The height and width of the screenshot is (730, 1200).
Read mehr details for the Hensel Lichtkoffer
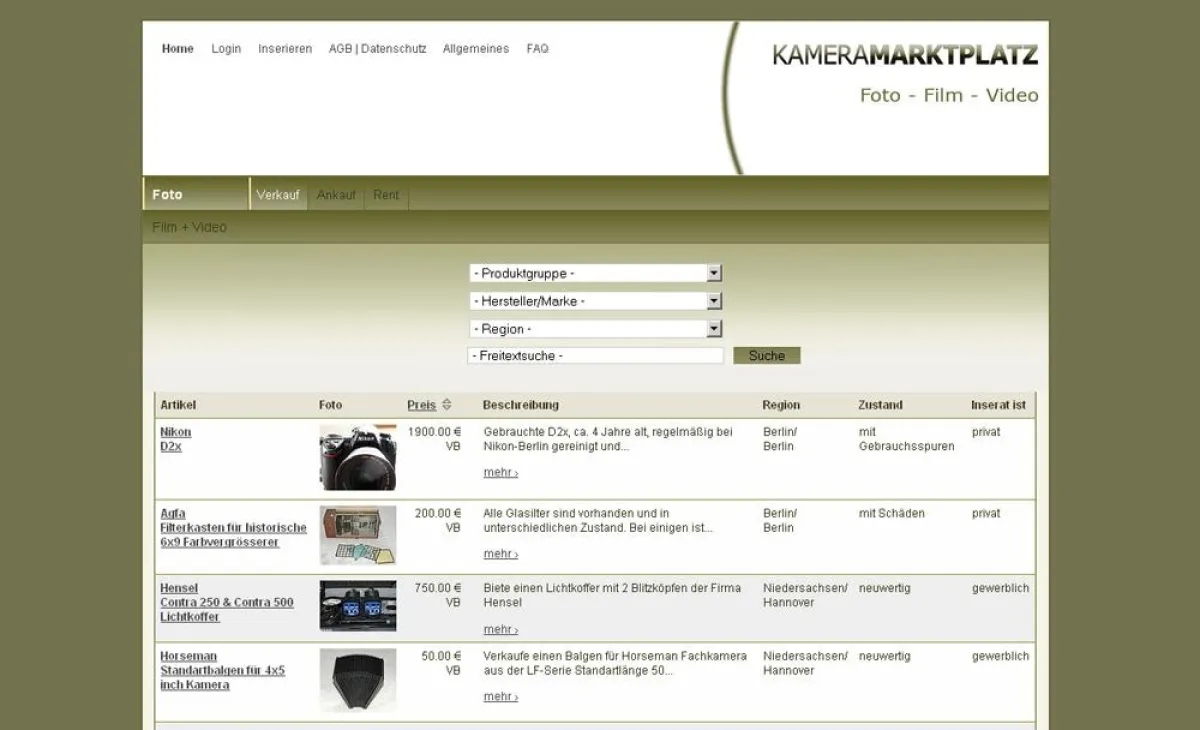(x=498, y=629)
